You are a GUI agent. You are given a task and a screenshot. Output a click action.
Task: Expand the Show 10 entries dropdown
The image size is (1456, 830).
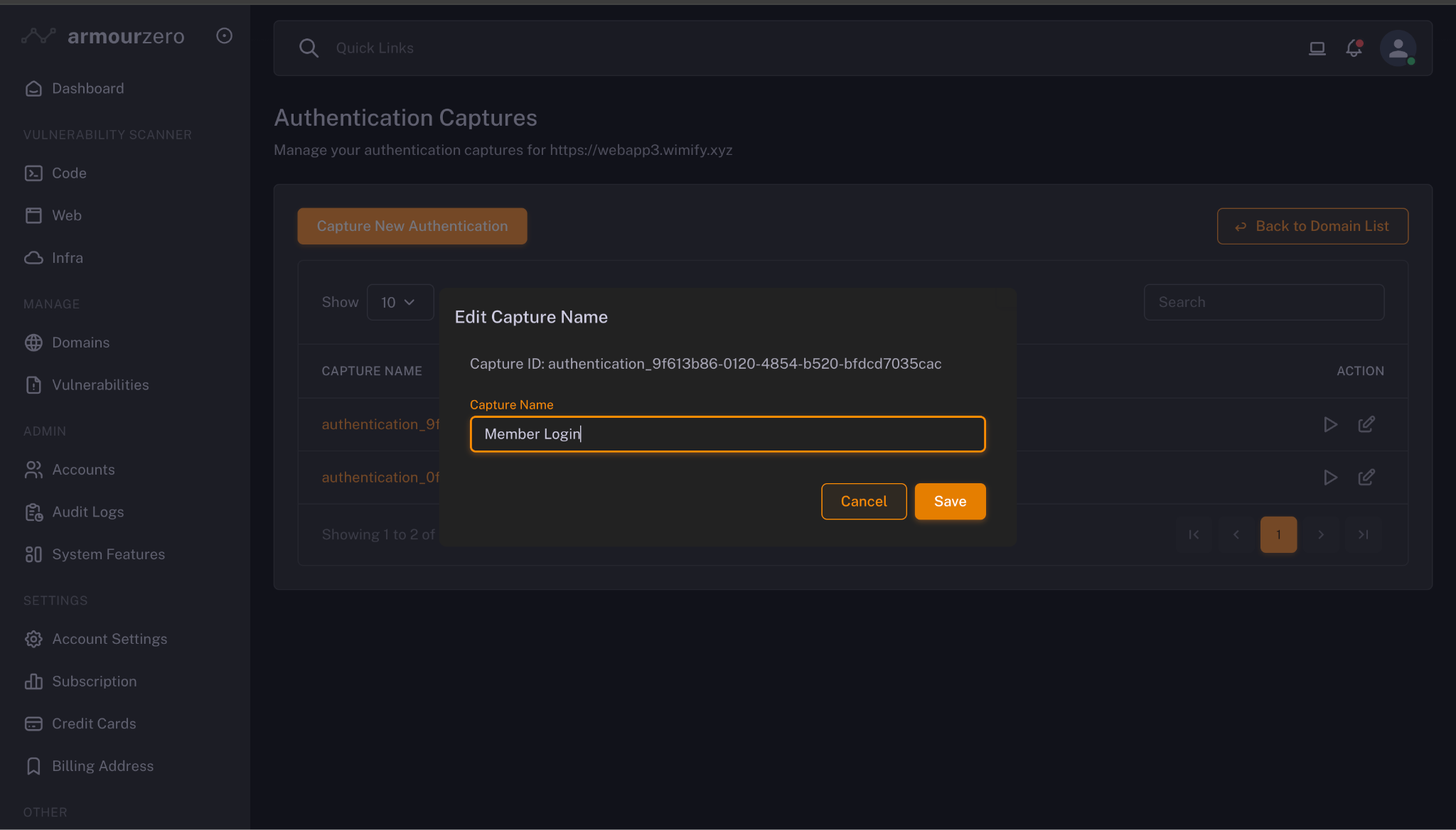pos(400,303)
